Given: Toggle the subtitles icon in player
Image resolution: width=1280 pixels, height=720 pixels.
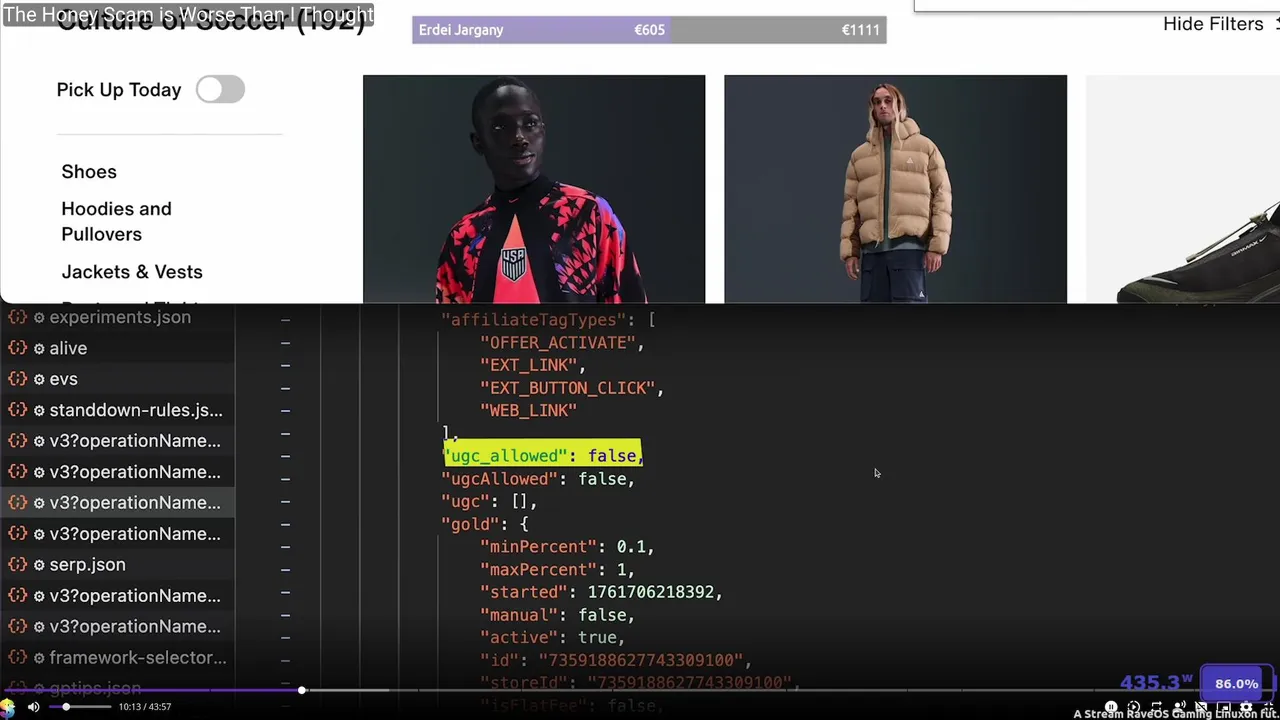Looking at the screenshot, I should click(1201, 707).
